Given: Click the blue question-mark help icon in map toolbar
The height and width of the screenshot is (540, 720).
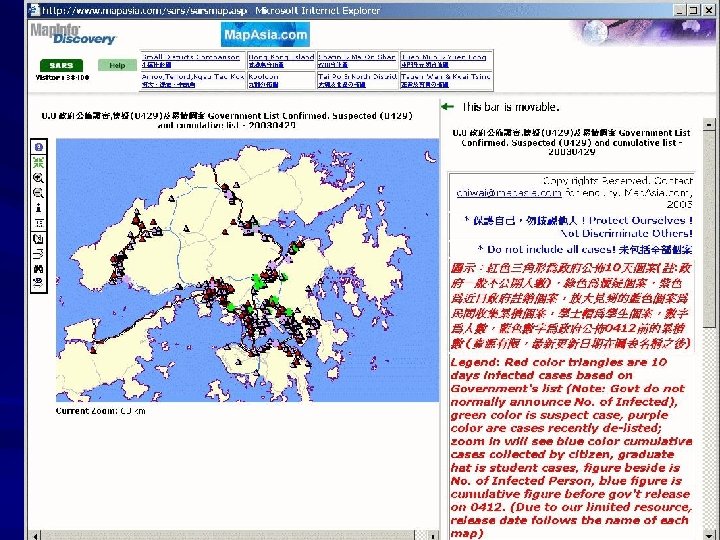Looking at the screenshot, I should [x=39, y=147].
